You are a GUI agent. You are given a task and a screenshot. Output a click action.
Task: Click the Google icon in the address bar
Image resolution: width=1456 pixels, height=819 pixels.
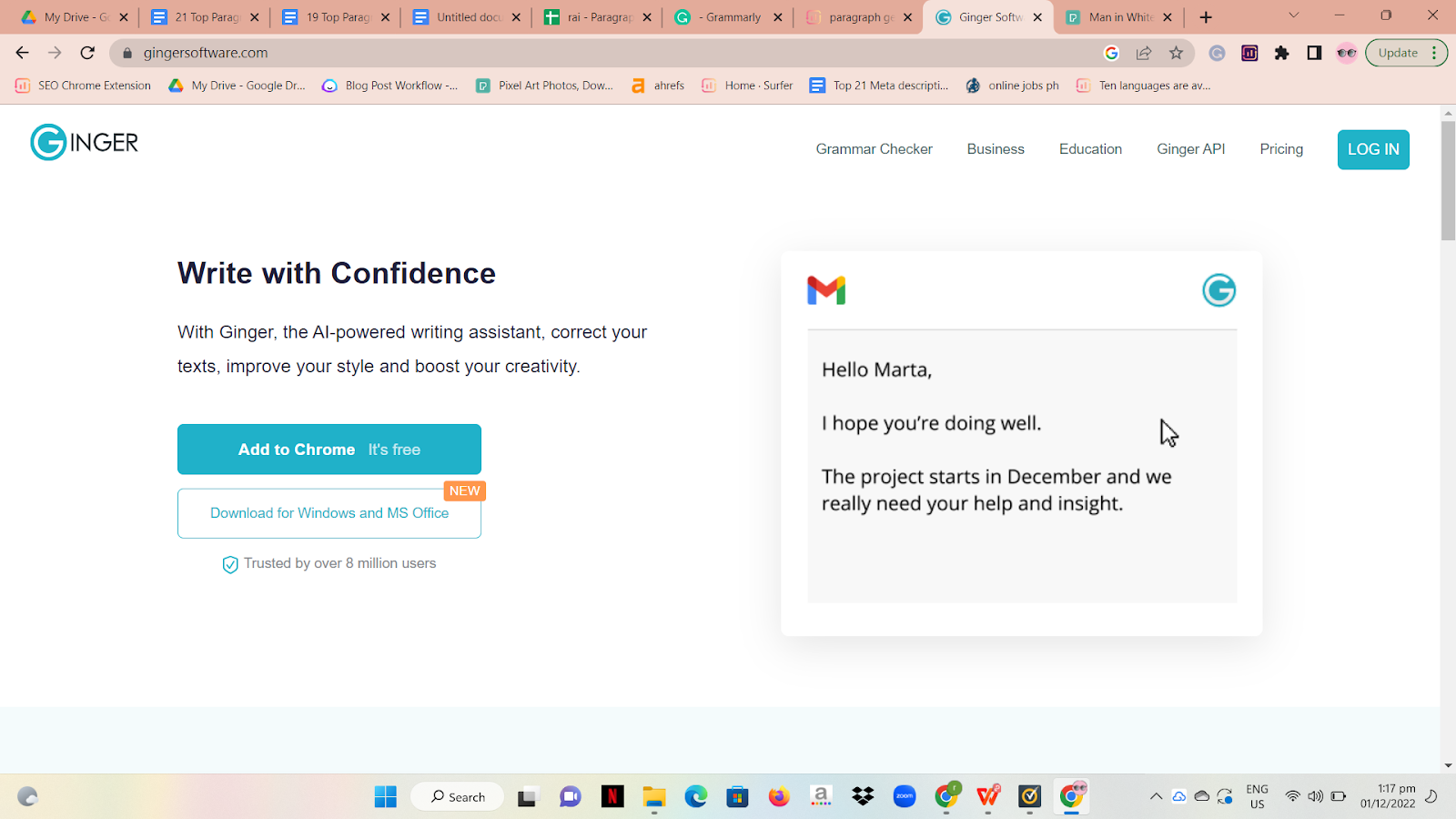(x=1111, y=53)
